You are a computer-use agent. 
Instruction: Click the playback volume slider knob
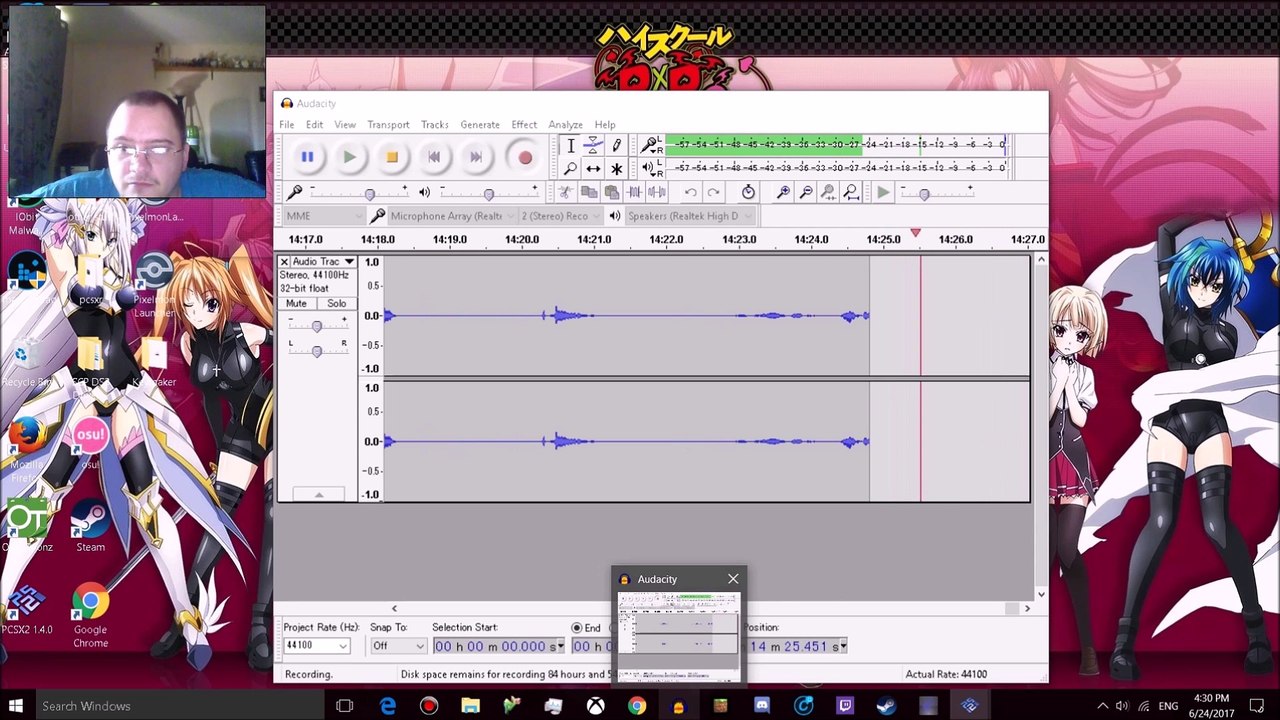488,194
